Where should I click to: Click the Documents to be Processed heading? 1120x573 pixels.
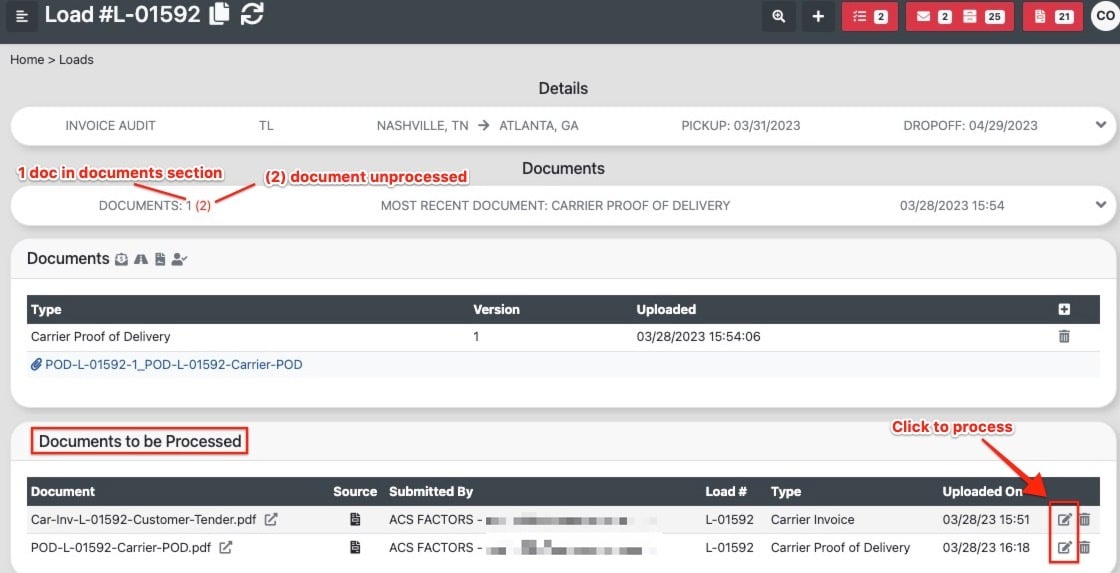pos(140,442)
